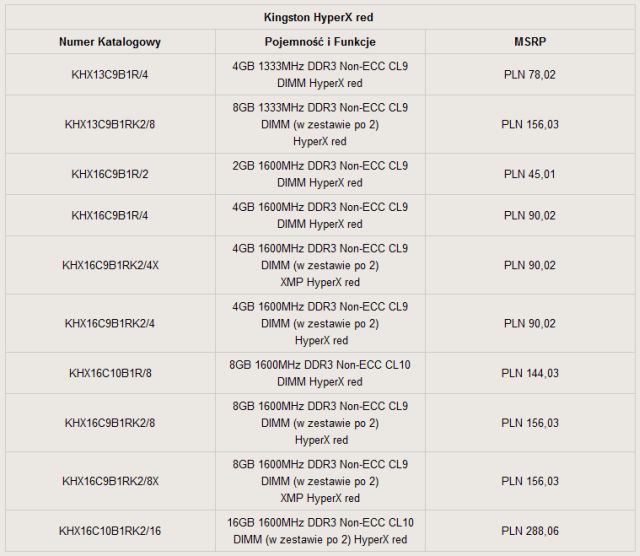Select catalog number KHX13C9B1RK2/8

[x=110, y=125]
